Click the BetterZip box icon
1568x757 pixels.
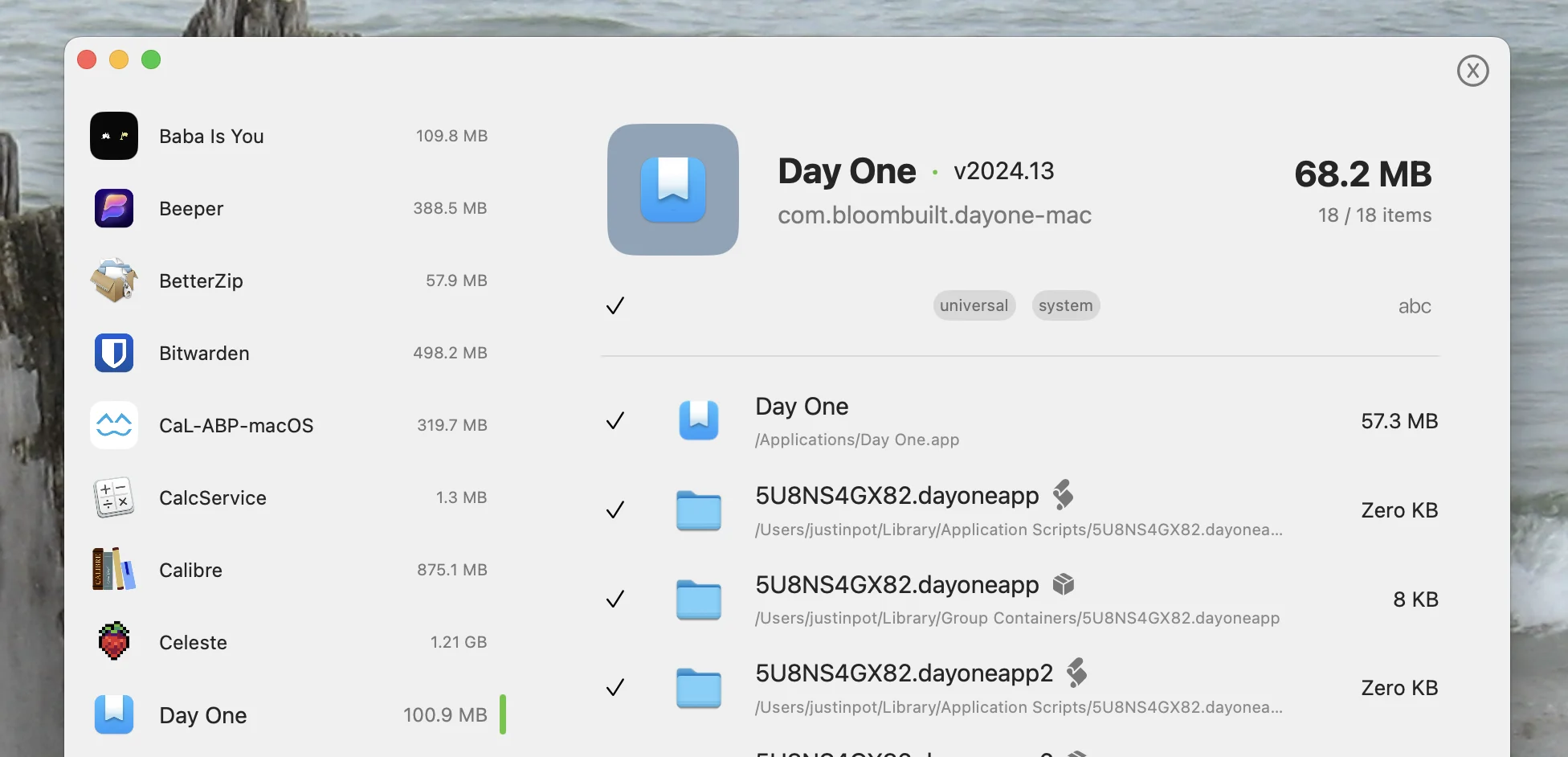tap(114, 280)
